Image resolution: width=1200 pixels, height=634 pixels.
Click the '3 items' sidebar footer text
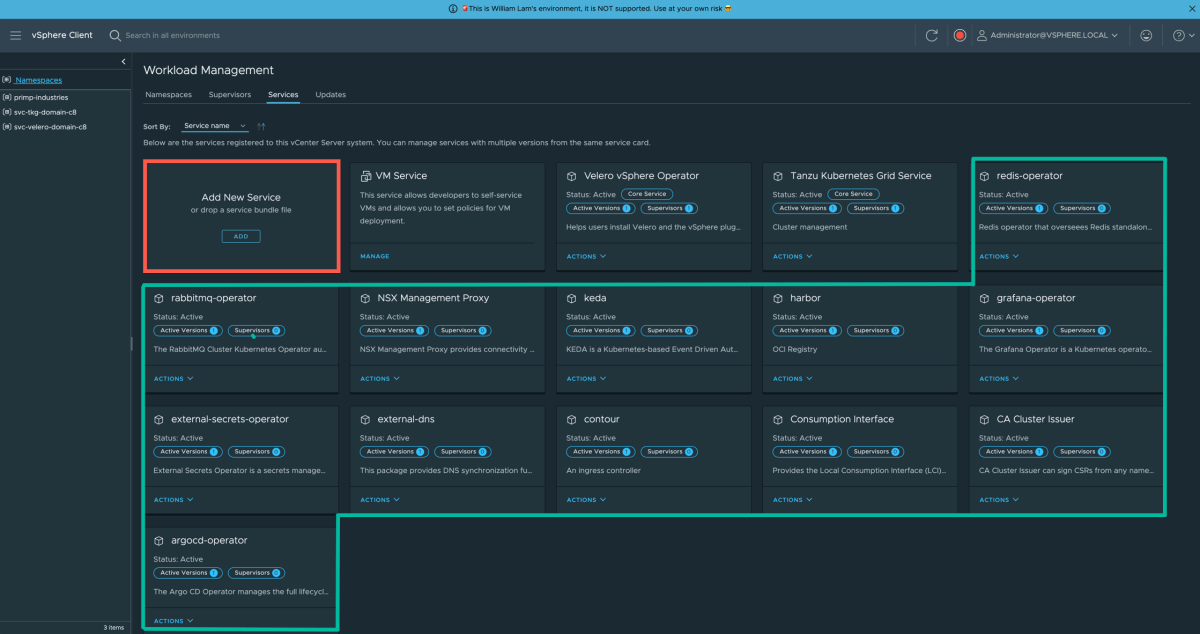pos(113,628)
